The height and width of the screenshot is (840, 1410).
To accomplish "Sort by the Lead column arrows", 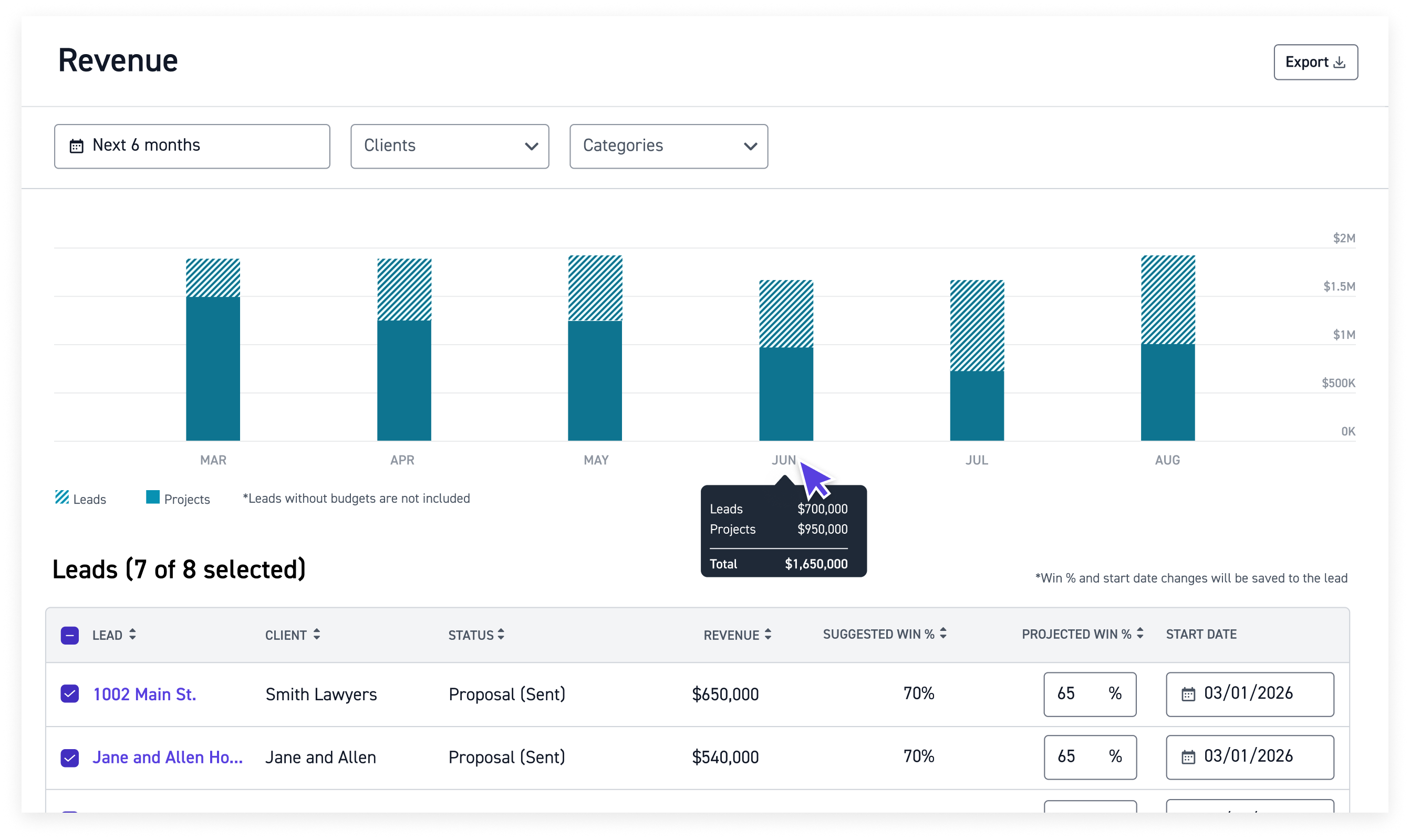I will pos(132,635).
